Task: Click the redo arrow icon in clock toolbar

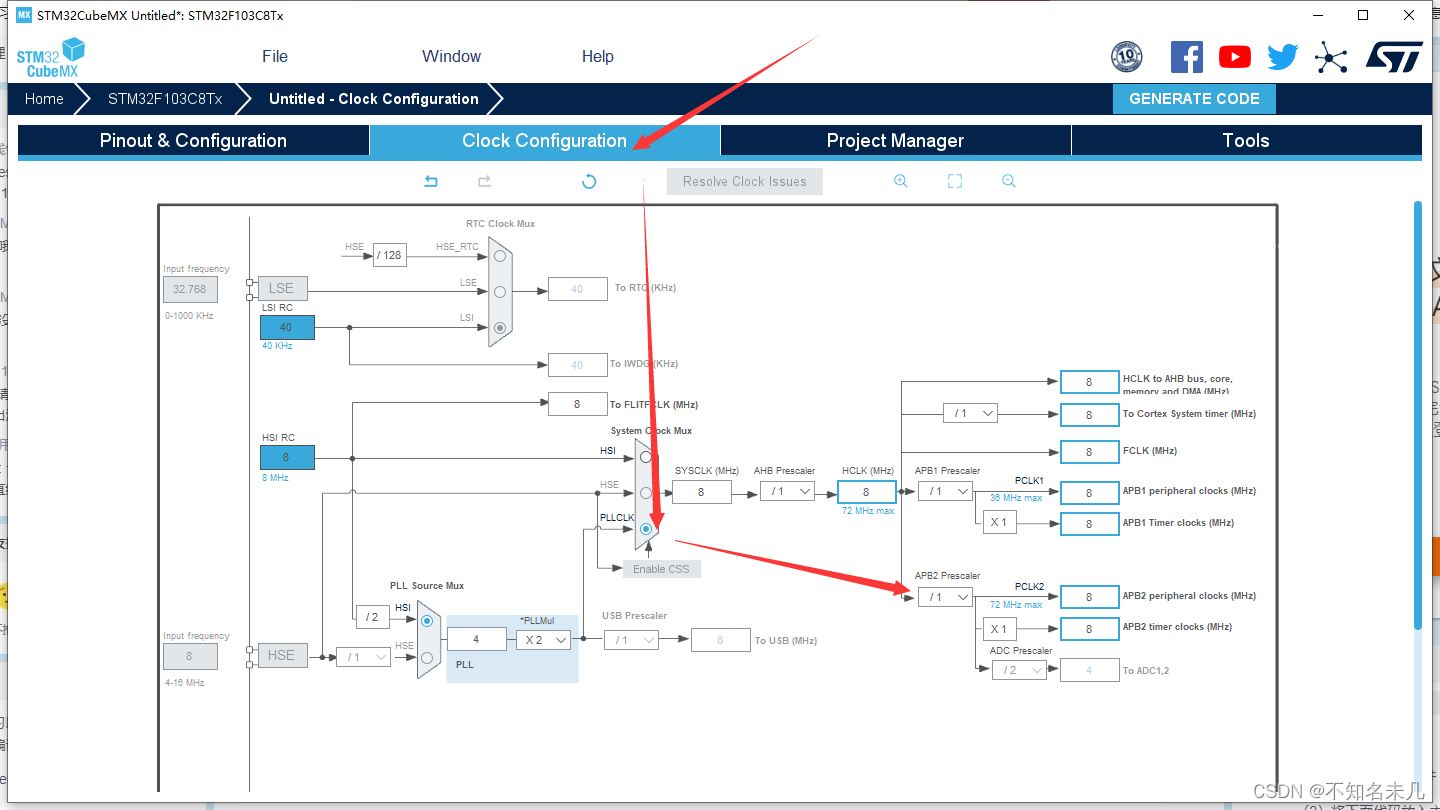Action: tap(484, 181)
